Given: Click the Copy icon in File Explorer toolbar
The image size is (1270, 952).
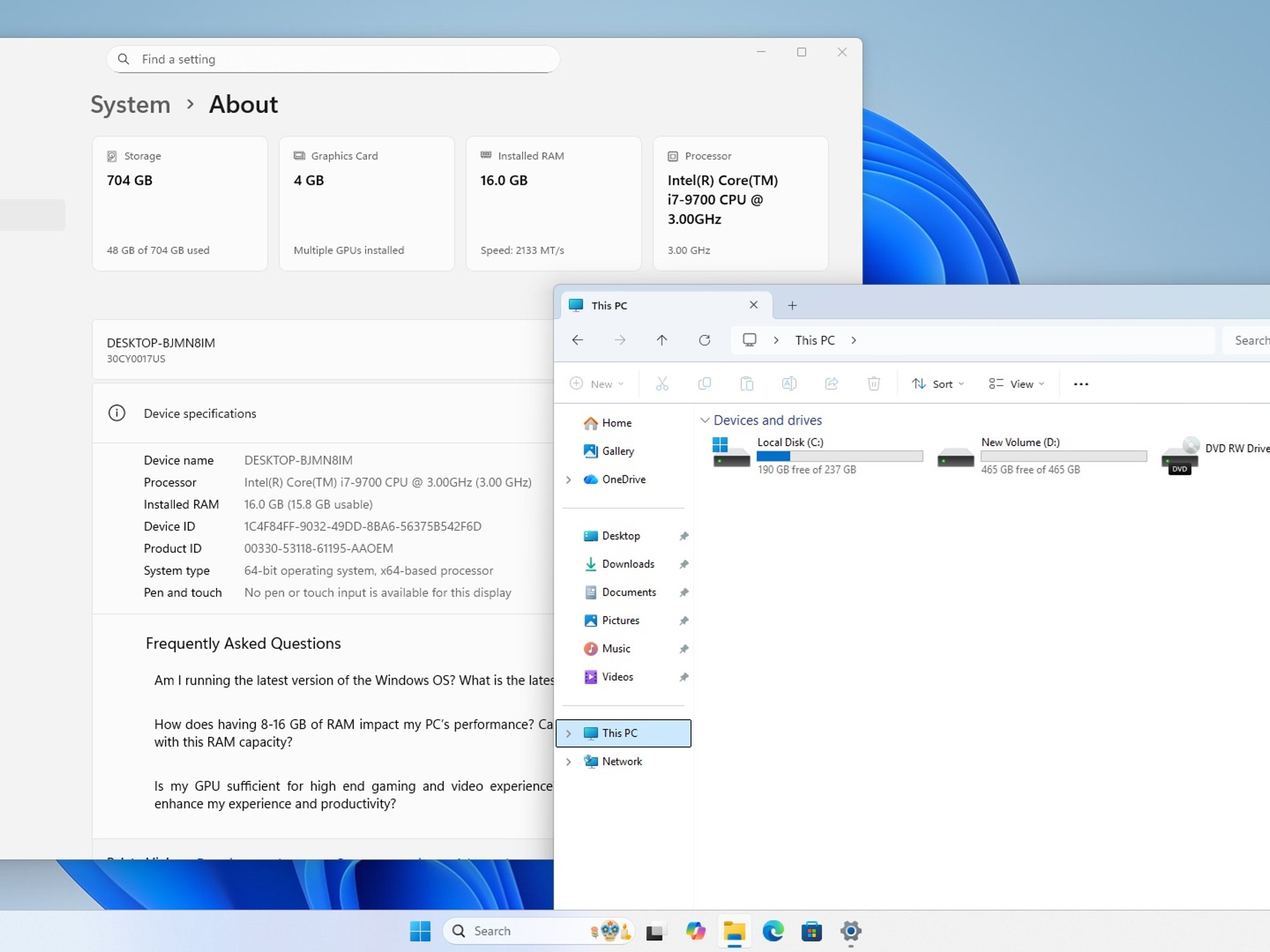Looking at the screenshot, I should [704, 384].
